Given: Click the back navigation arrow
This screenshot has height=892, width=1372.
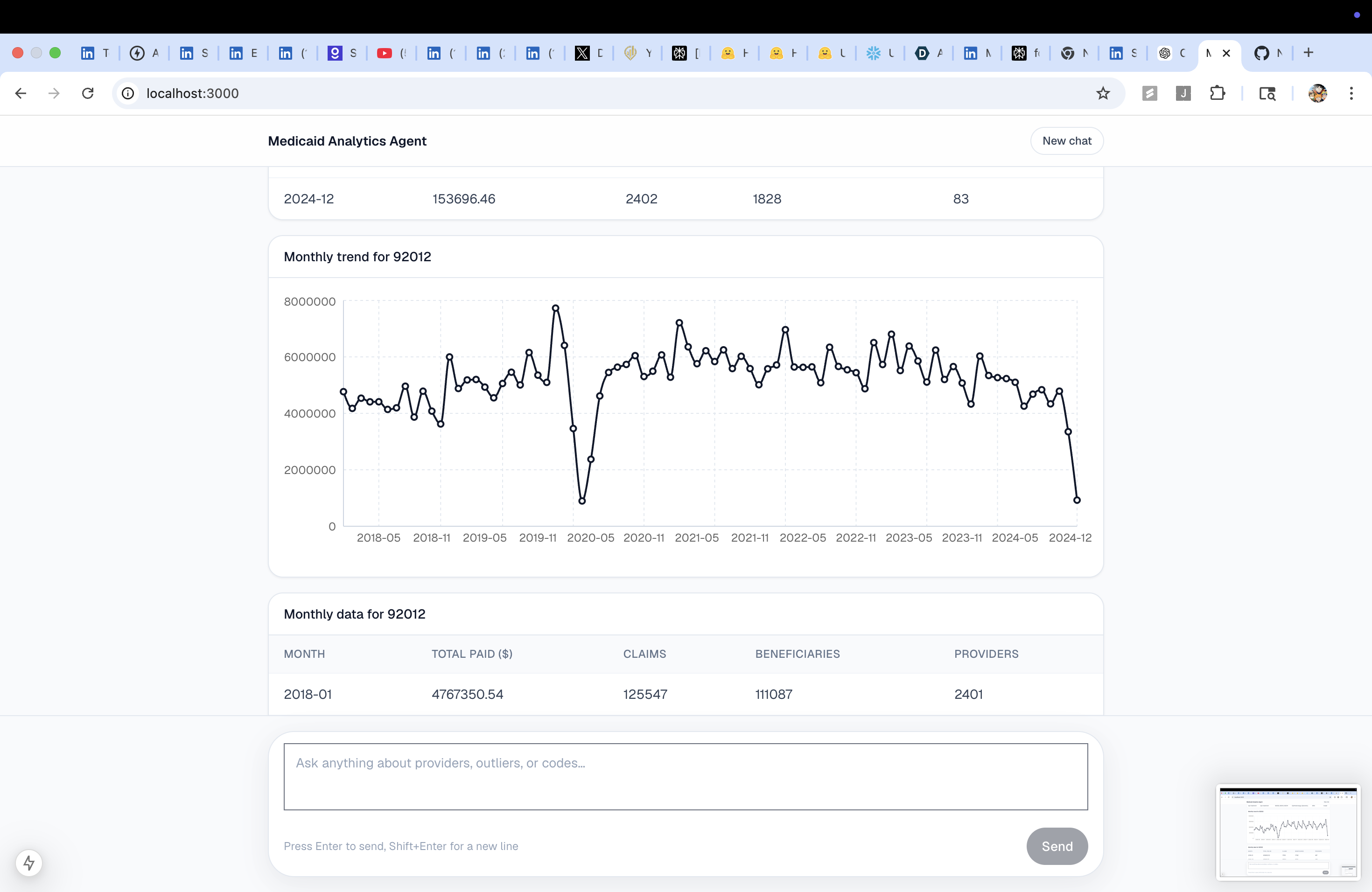Looking at the screenshot, I should pyautogui.click(x=21, y=93).
